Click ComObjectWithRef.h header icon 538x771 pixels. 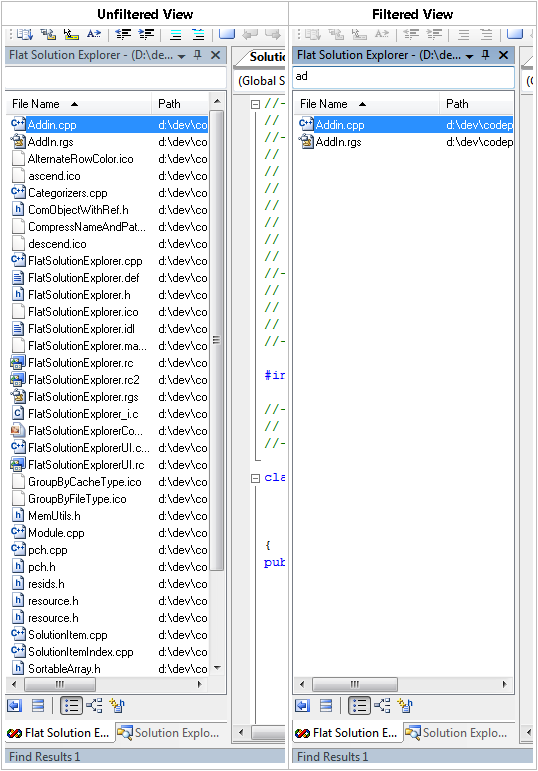coord(18,209)
